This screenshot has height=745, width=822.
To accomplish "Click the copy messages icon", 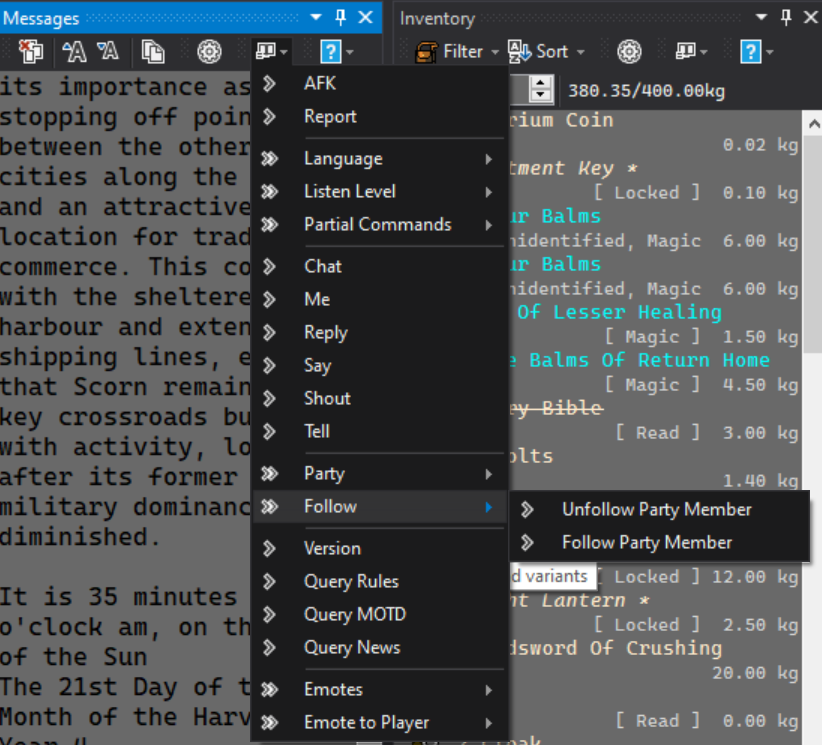I will pos(153,51).
